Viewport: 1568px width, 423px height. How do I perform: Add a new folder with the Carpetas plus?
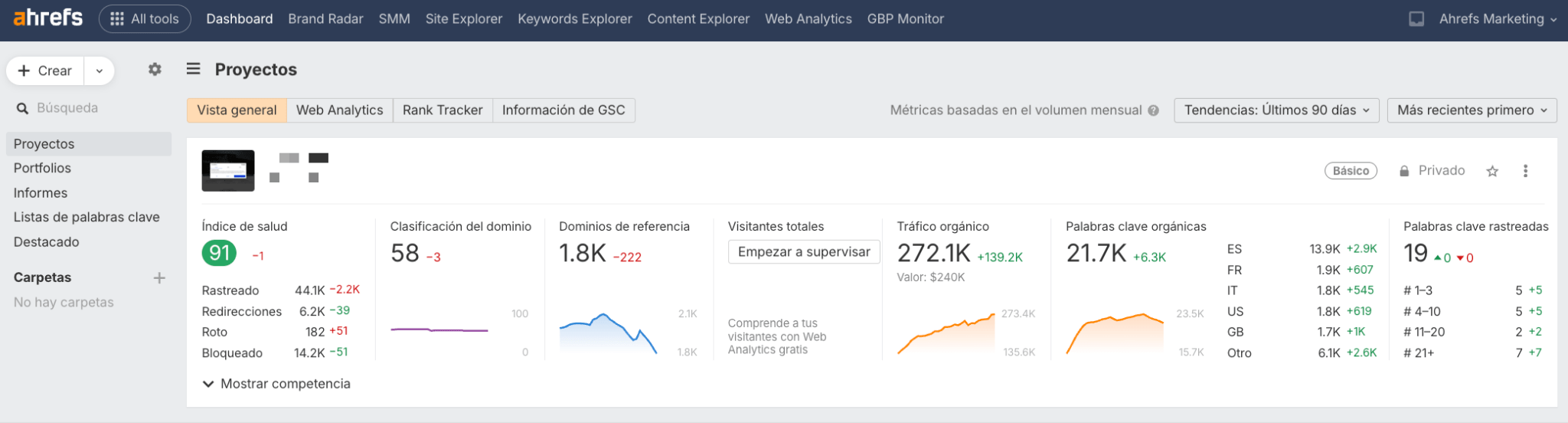[159, 278]
